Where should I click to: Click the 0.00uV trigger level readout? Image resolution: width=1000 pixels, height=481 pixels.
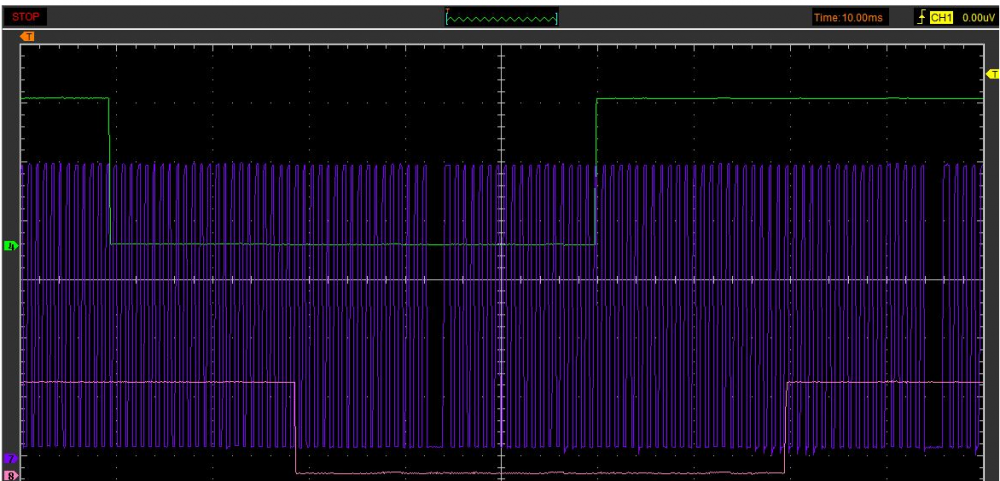pos(976,18)
